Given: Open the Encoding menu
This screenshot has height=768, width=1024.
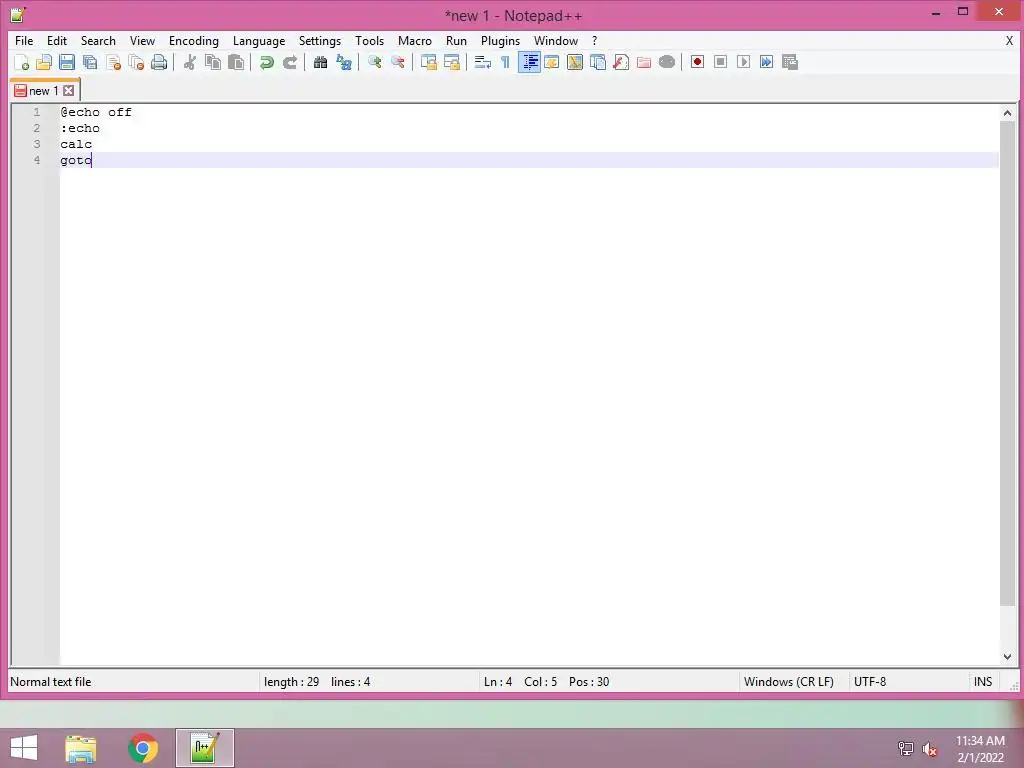Looking at the screenshot, I should click(x=194, y=40).
